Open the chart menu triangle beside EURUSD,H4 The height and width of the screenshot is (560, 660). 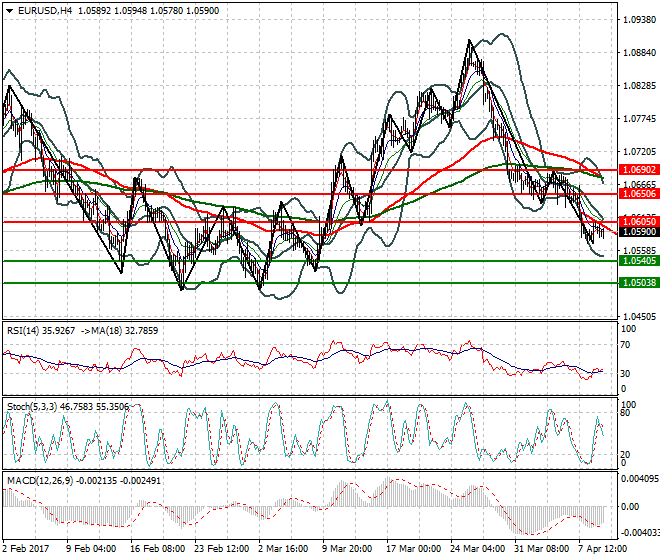click(x=9, y=11)
